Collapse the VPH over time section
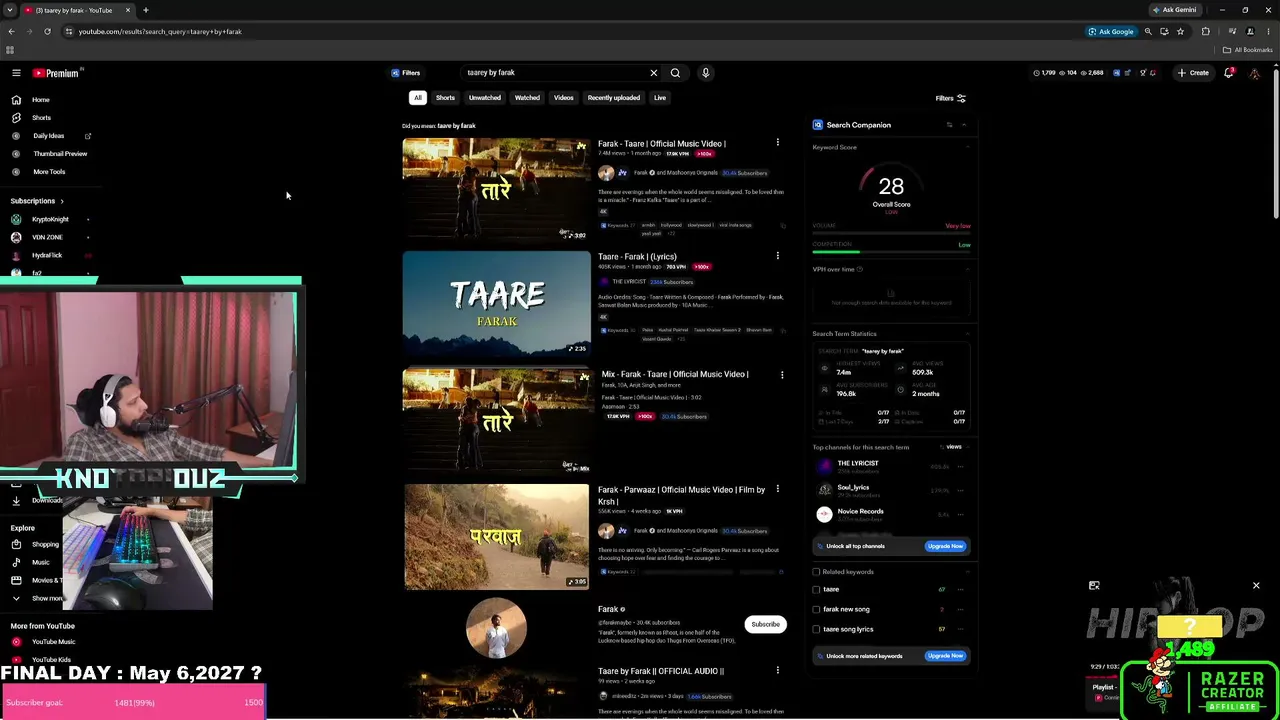Viewport: 1280px width, 720px height. pos(968,269)
